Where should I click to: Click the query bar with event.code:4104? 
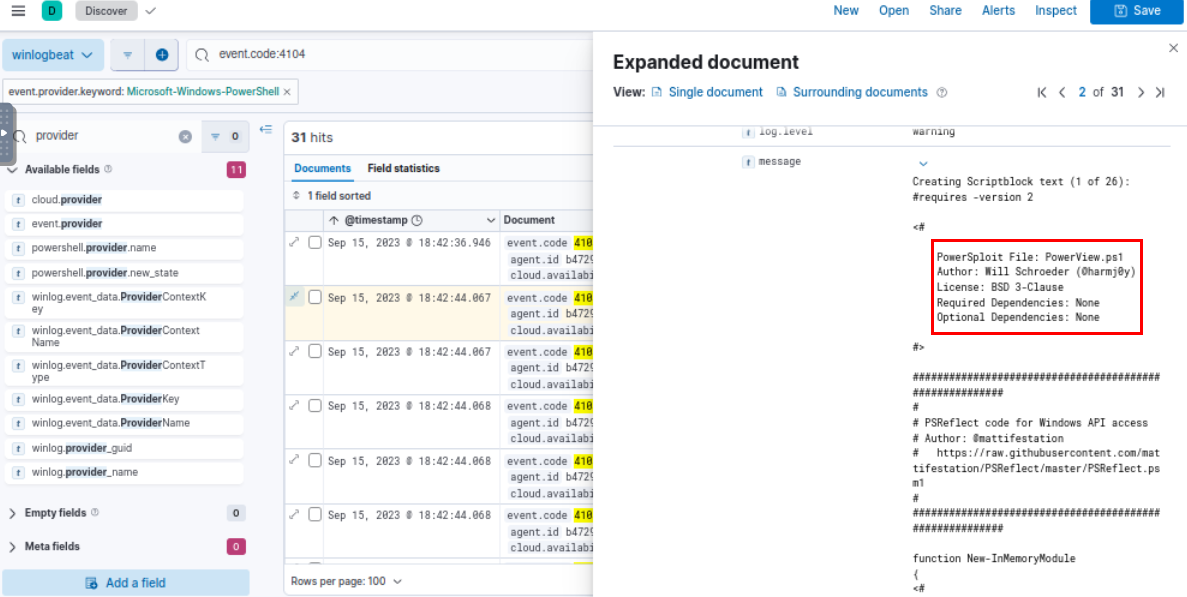click(390, 54)
